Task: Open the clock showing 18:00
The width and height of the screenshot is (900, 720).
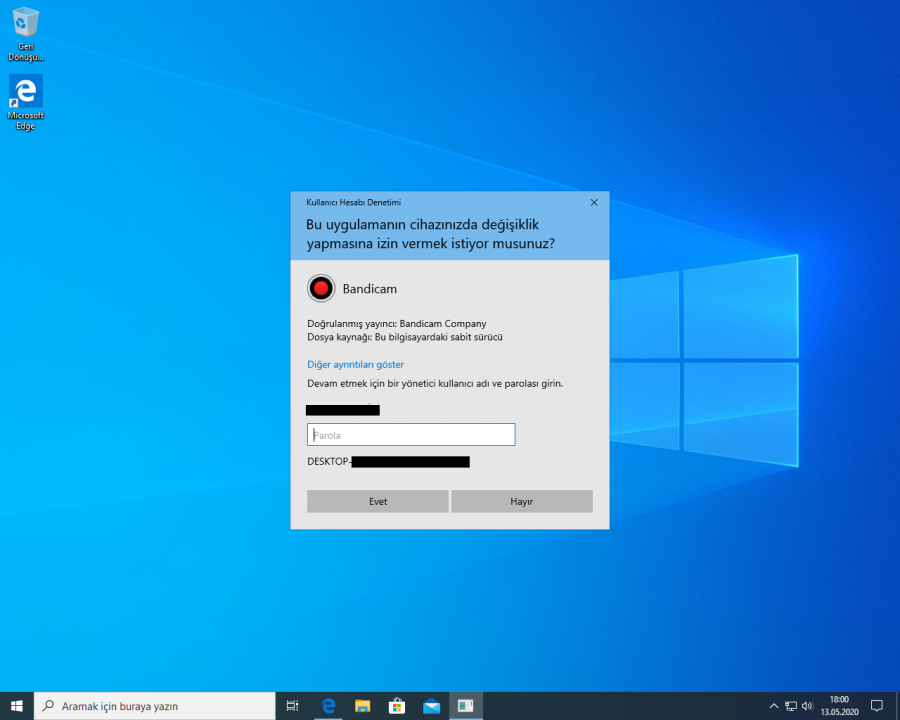Action: pos(839,706)
